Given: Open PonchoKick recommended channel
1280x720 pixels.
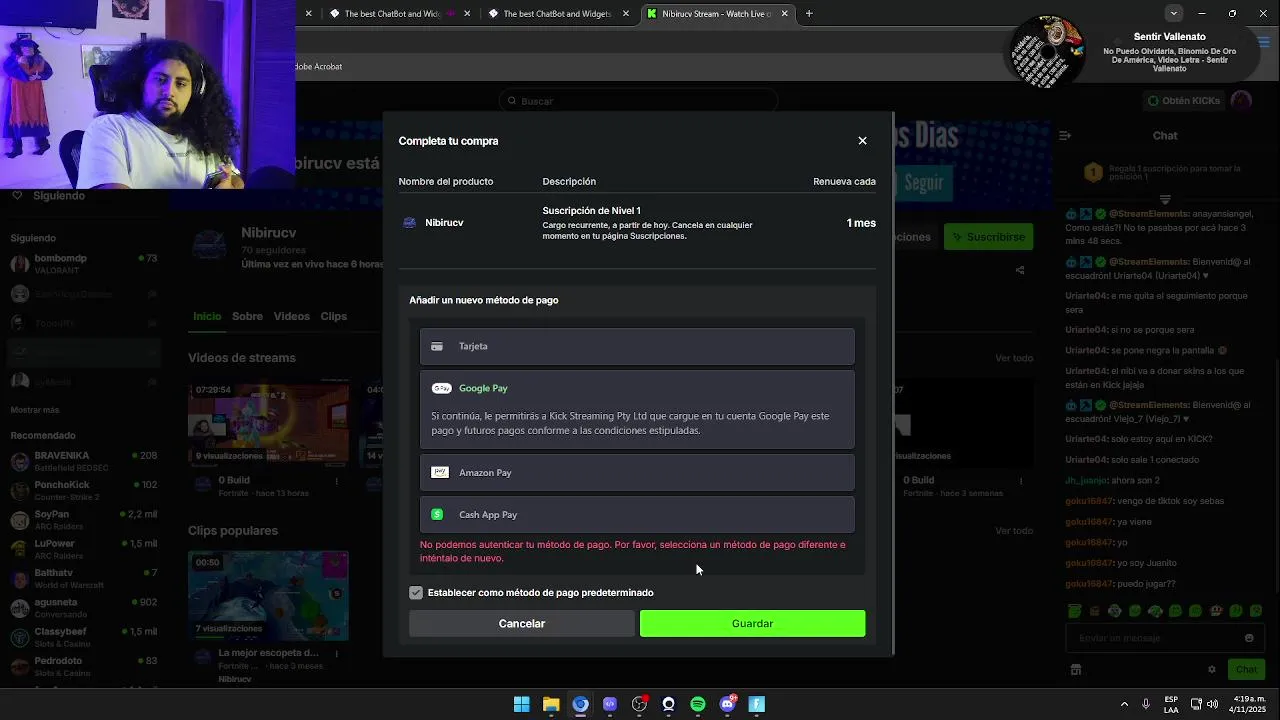Looking at the screenshot, I should click(85, 490).
